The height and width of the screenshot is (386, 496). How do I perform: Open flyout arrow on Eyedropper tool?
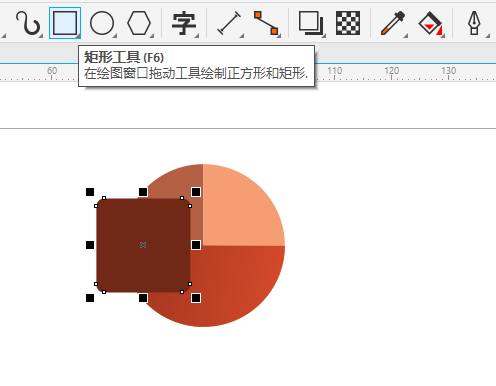pyautogui.click(x=406, y=36)
